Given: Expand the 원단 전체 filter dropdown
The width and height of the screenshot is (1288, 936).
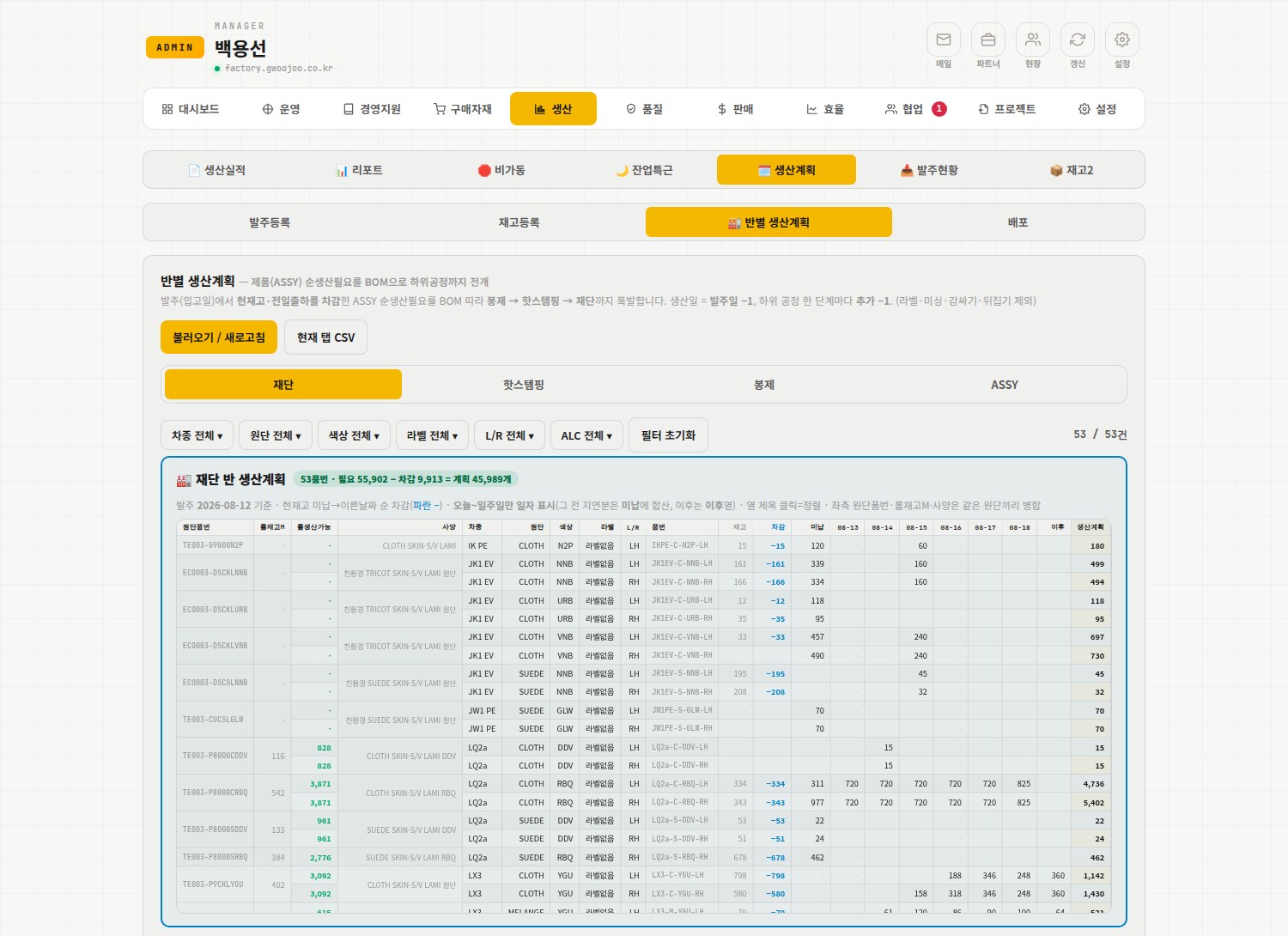Looking at the screenshot, I should tap(276, 435).
